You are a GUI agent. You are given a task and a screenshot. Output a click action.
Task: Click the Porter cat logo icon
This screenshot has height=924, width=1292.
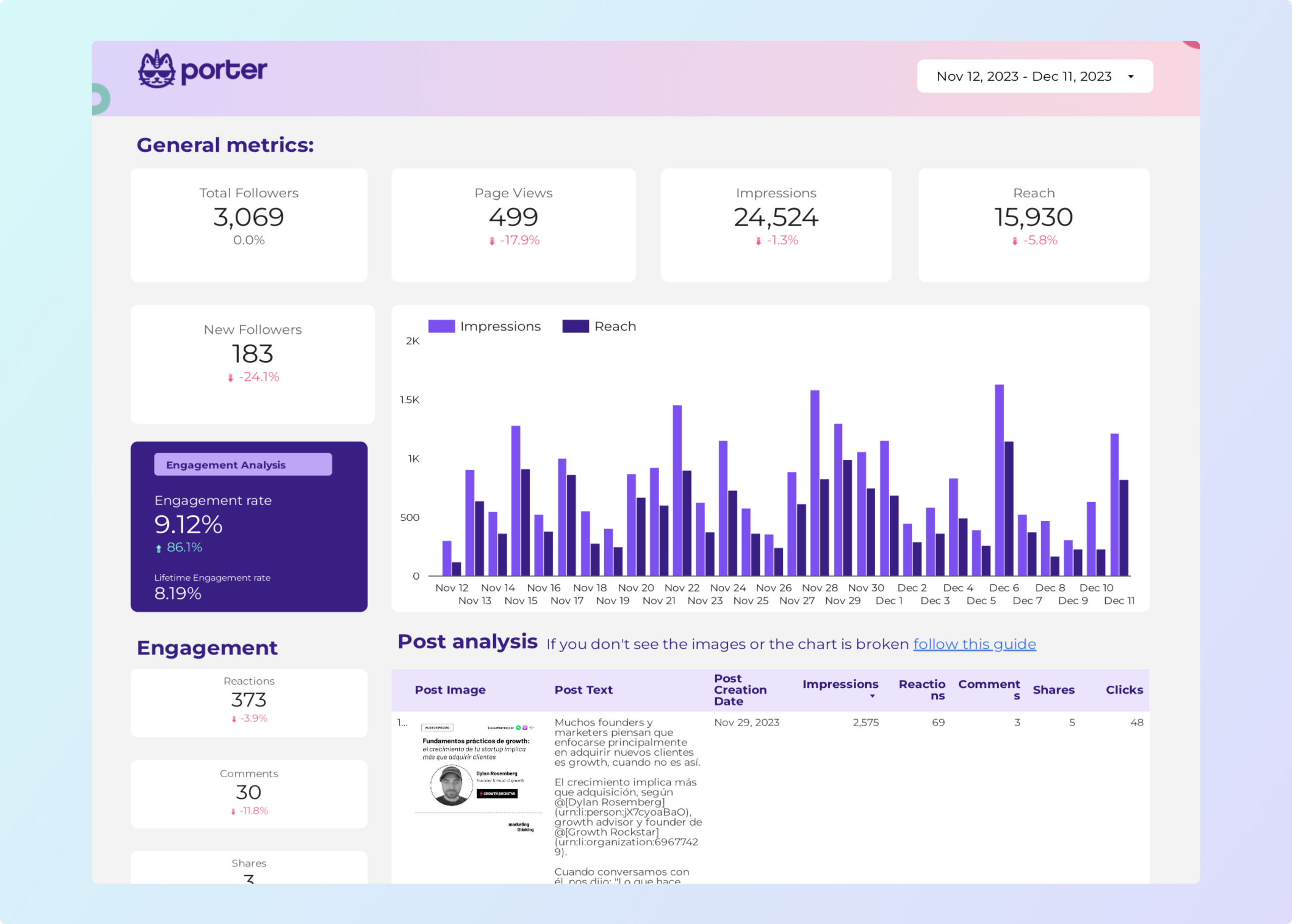click(156, 70)
